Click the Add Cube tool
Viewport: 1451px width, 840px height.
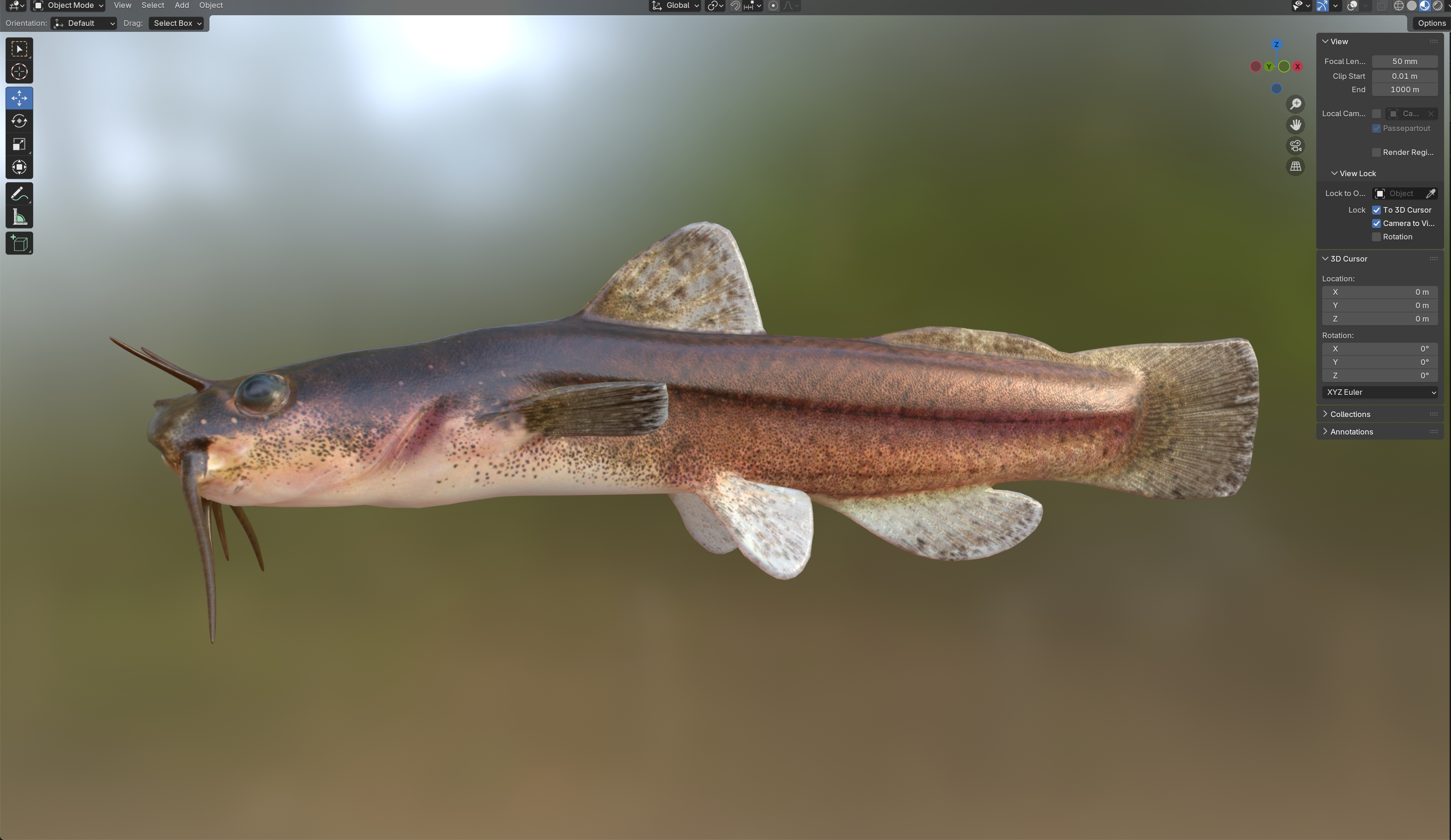point(19,244)
